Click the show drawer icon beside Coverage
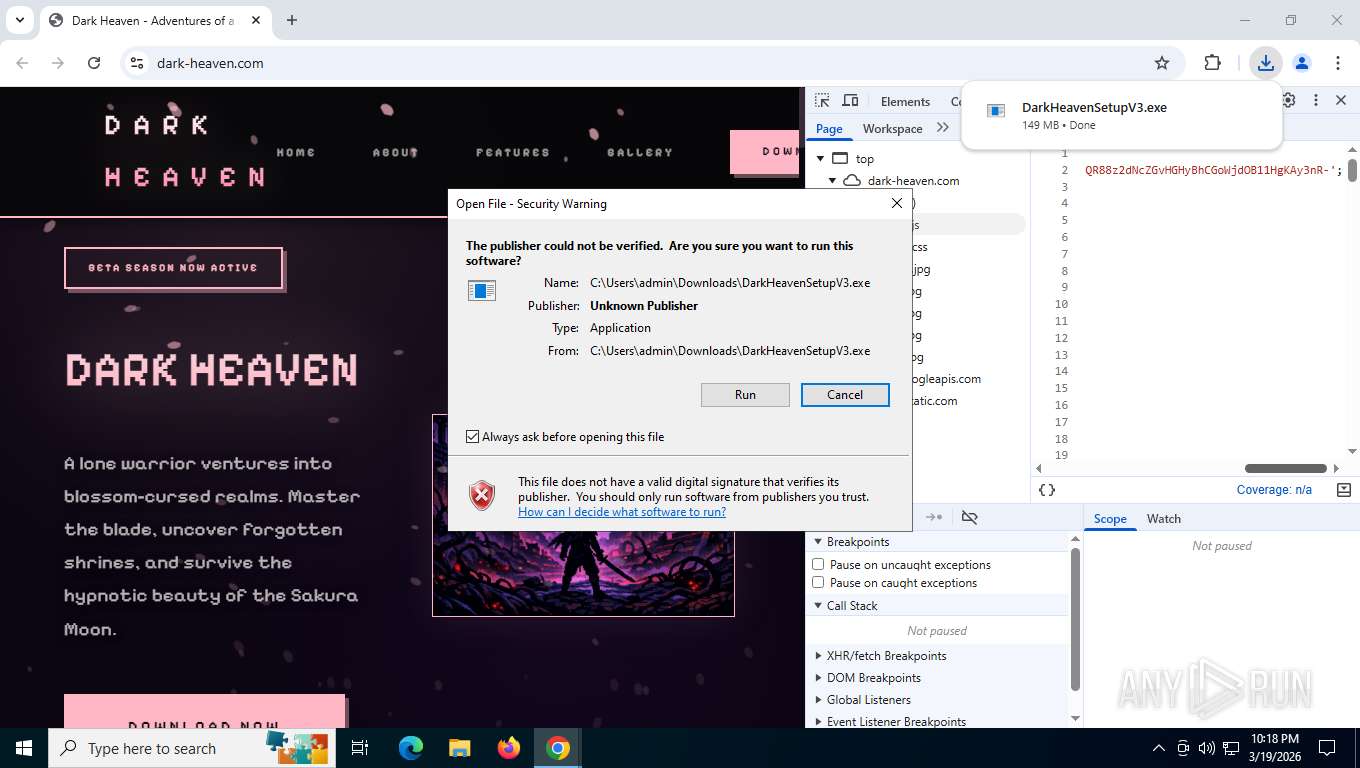The height and width of the screenshot is (768, 1360). [x=1344, y=490]
